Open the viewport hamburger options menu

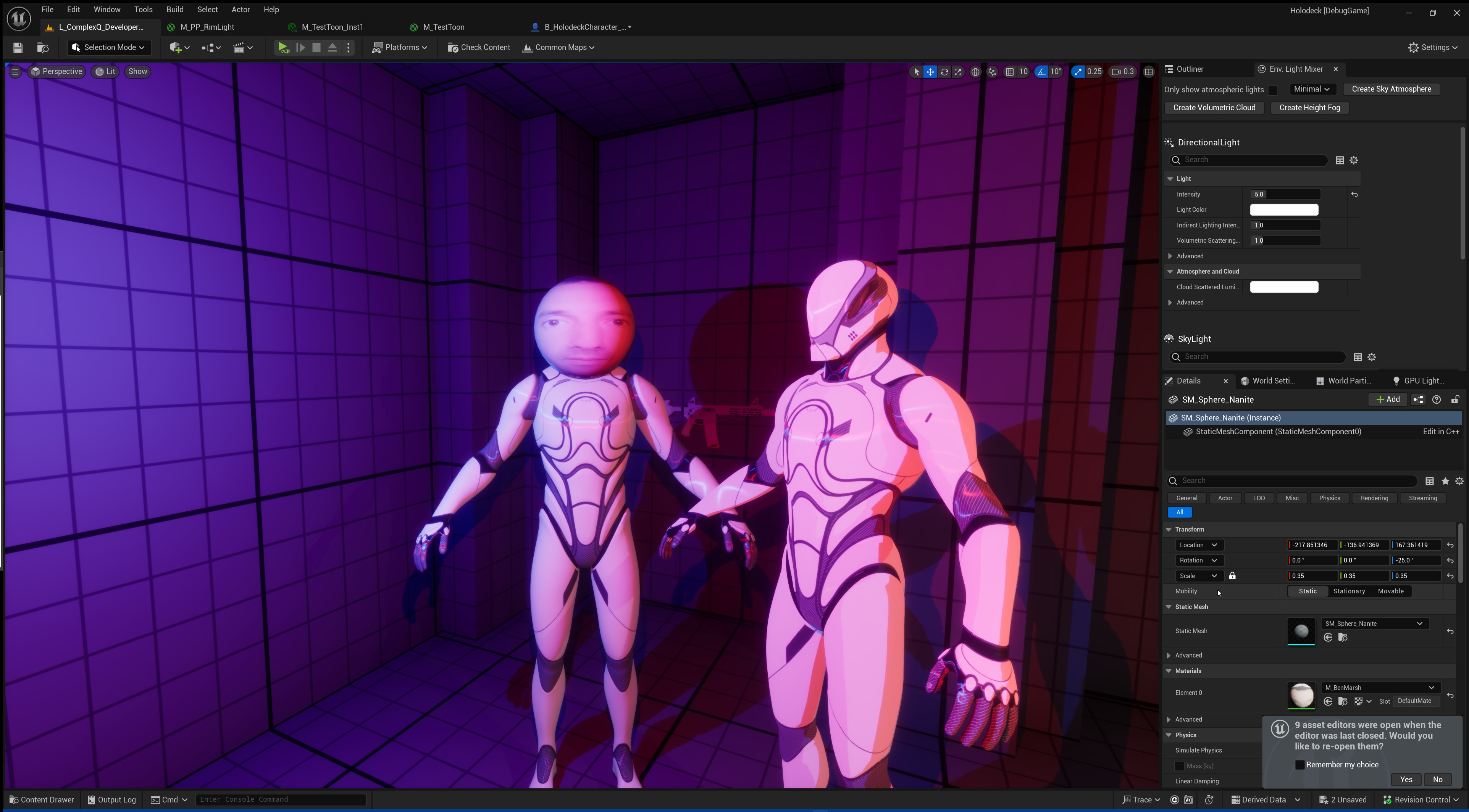pos(15,72)
